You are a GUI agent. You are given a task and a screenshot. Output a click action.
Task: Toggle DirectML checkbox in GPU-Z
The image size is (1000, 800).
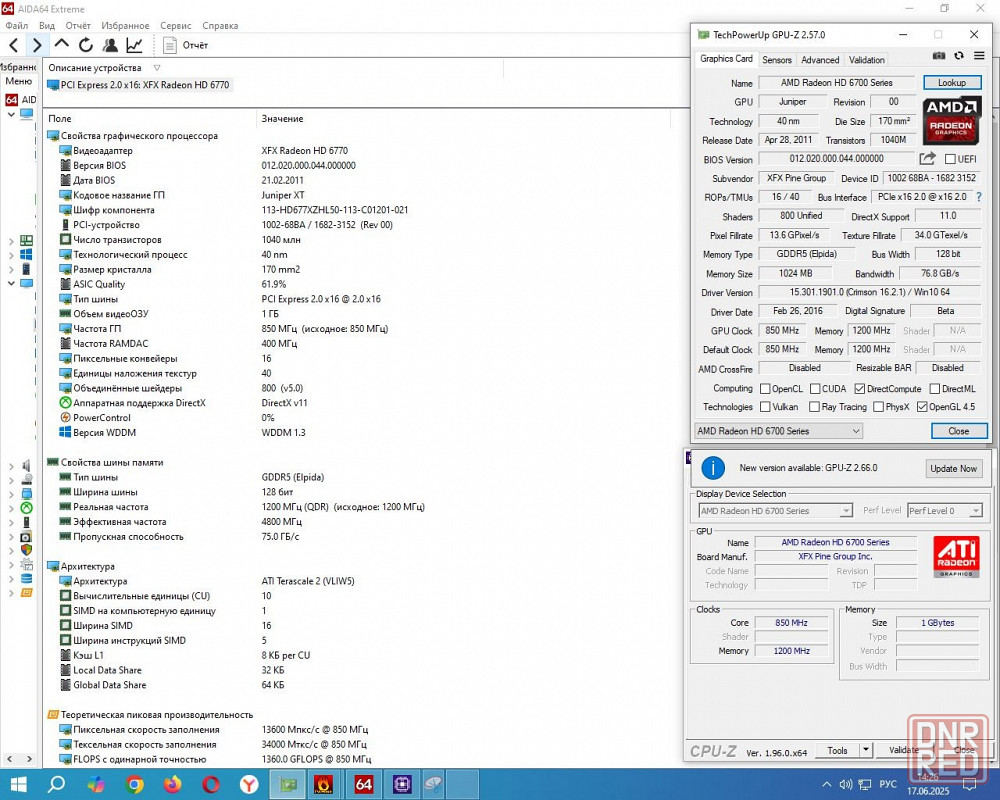coord(935,389)
